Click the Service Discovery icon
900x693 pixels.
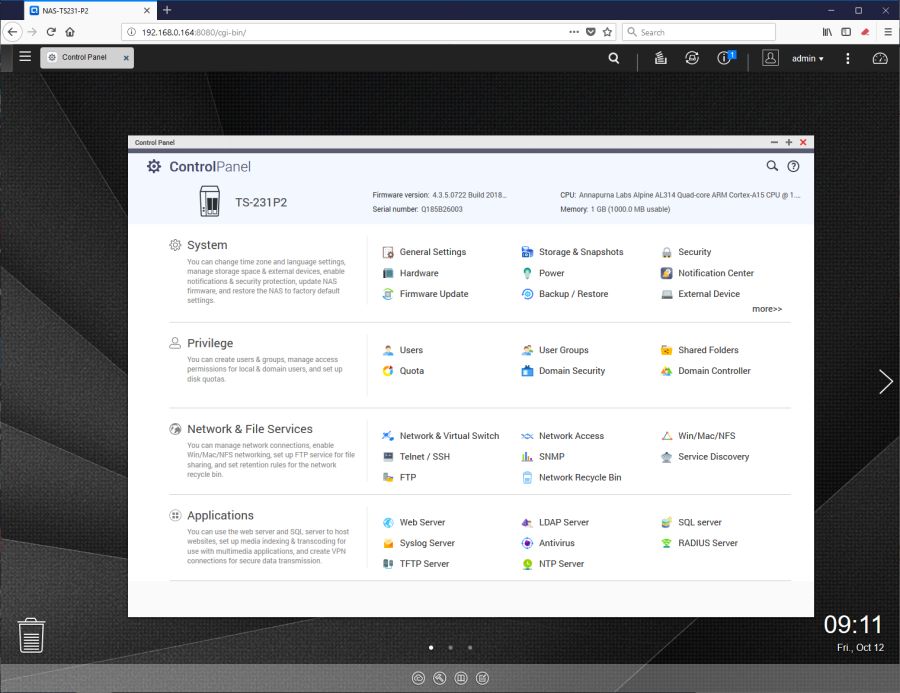click(x=666, y=457)
